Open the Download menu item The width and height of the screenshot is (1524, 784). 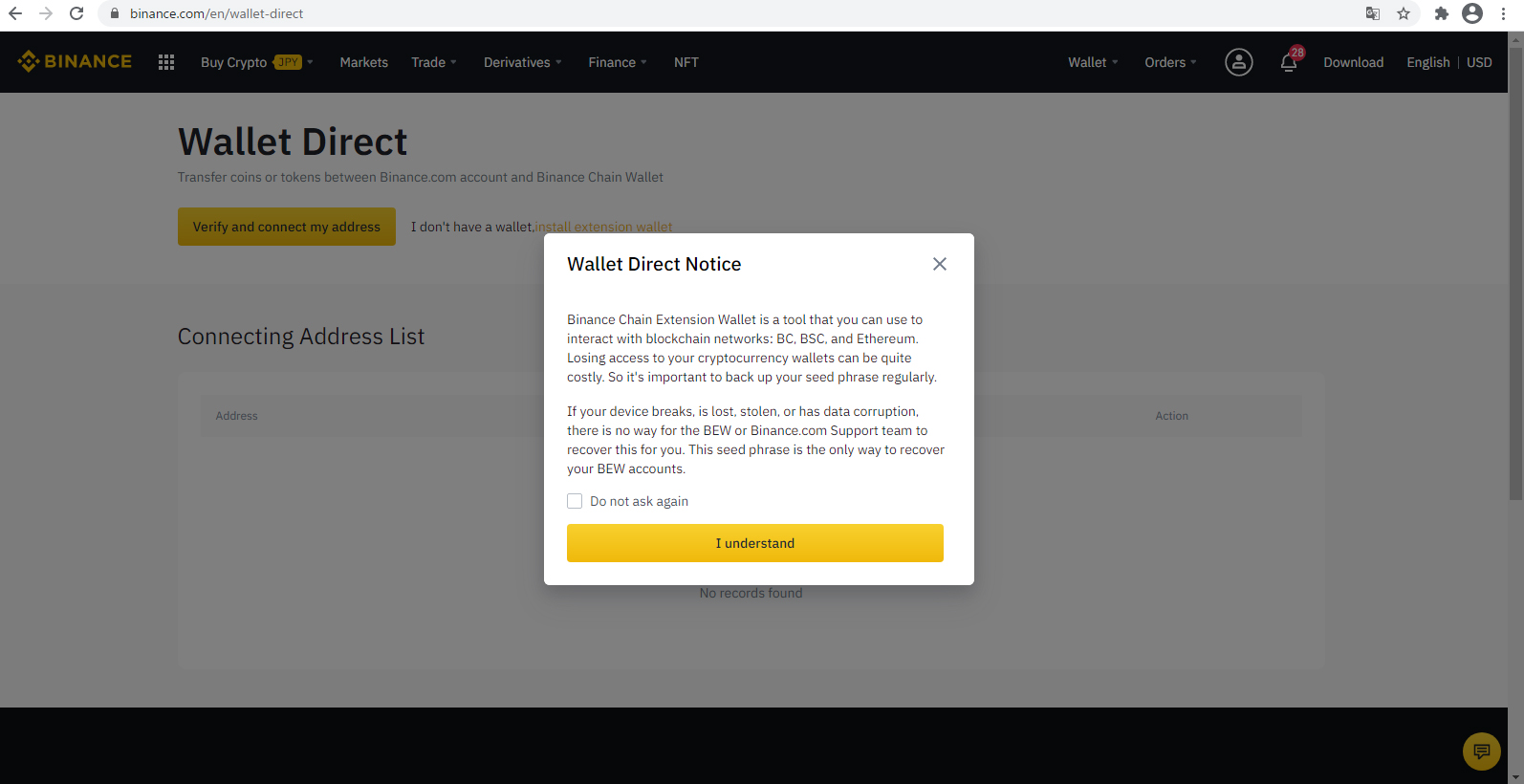pyautogui.click(x=1353, y=62)
